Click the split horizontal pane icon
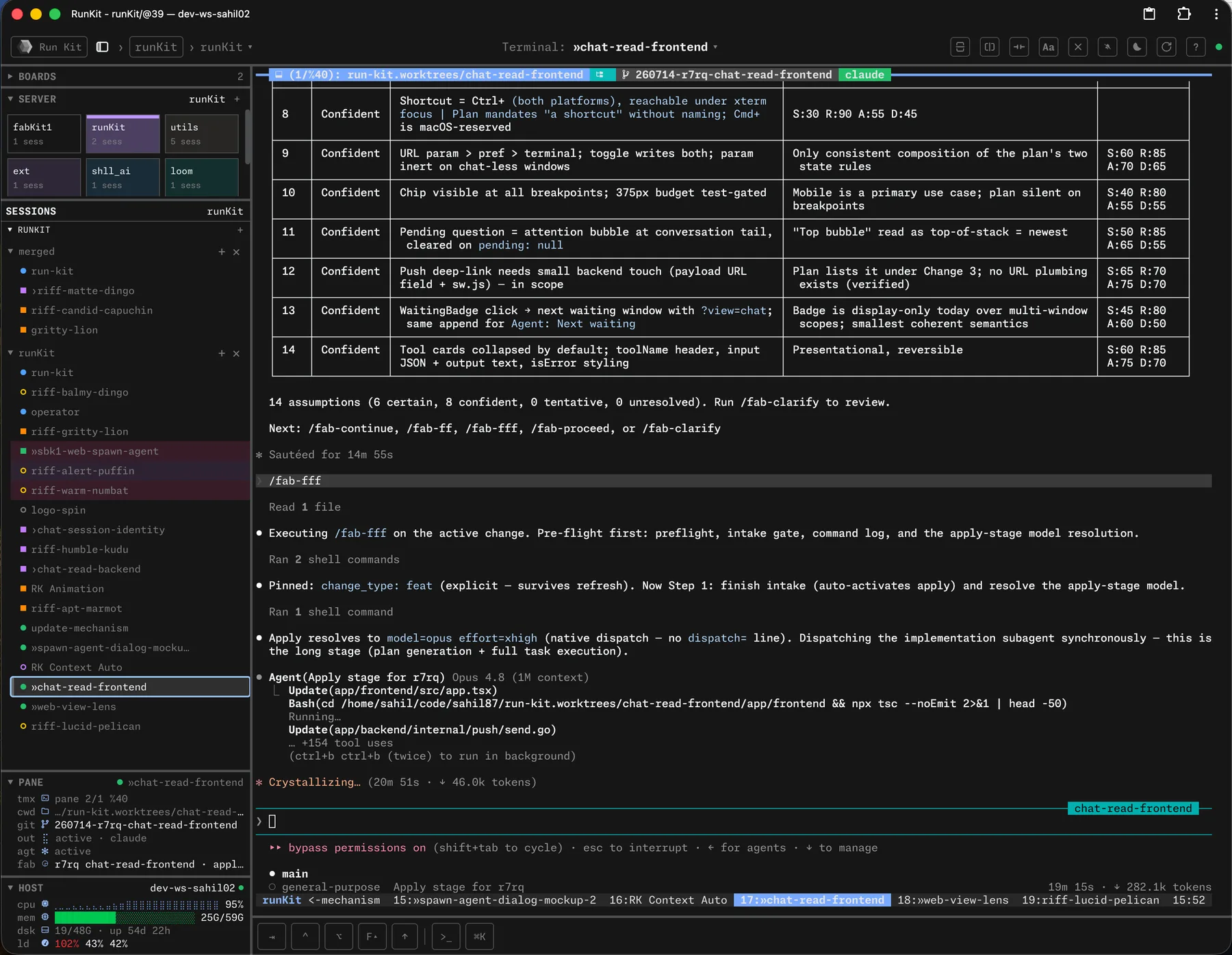The height and width of the screenshot is (955, 1232). coord(960,47)
